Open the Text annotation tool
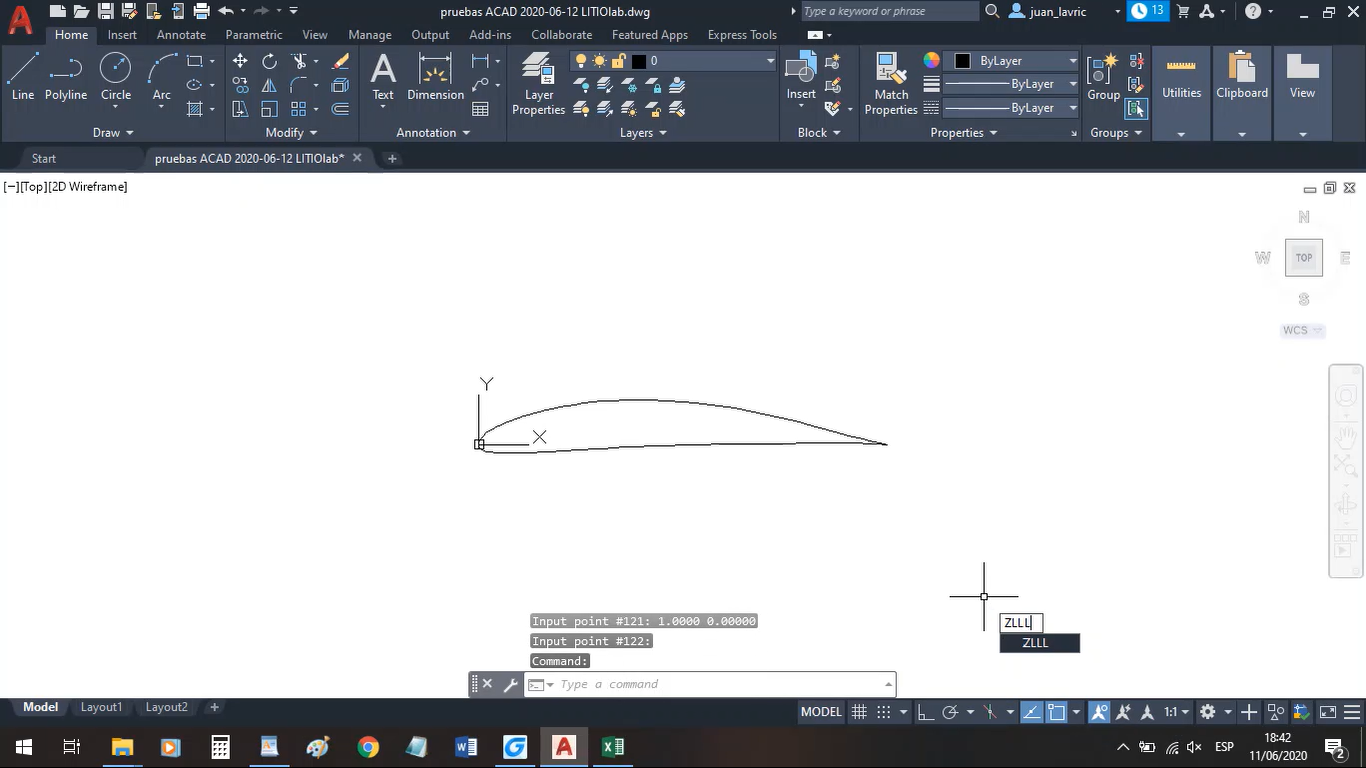 (x=383, y=77)
